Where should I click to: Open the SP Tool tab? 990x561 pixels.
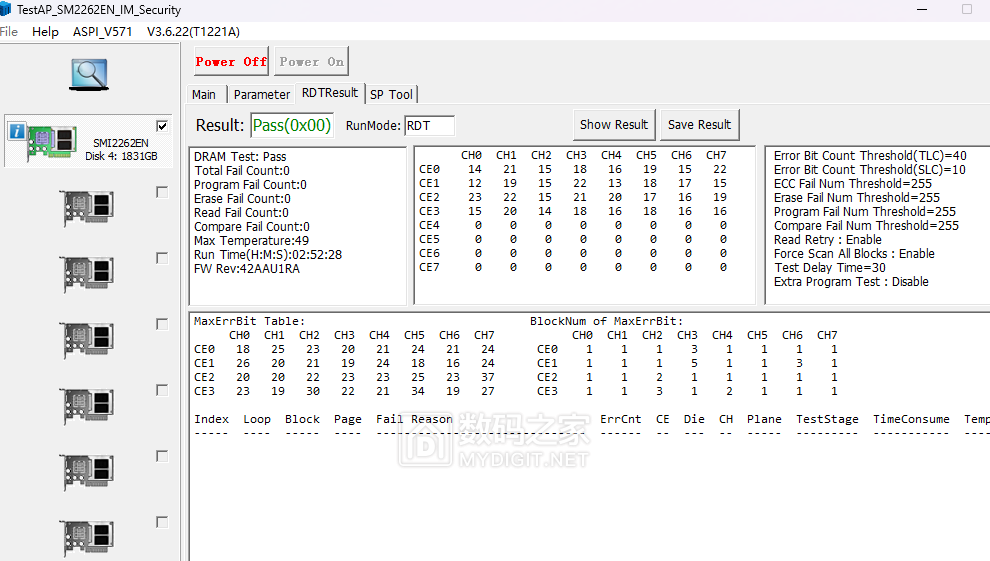(x=391, y=95)
